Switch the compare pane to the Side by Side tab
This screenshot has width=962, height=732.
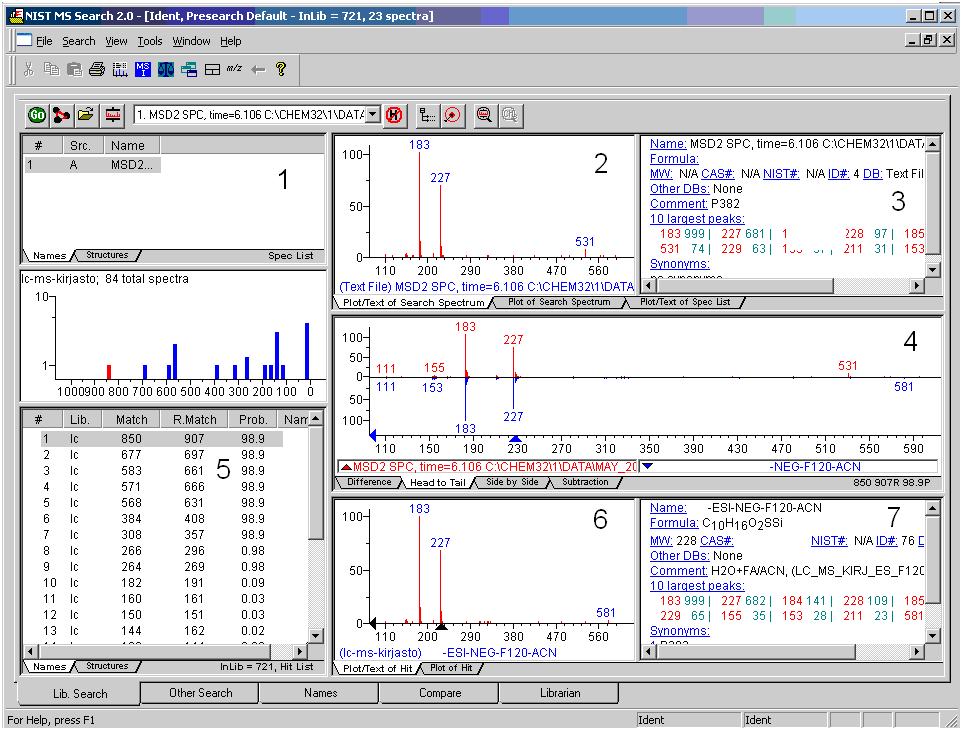pyautogui.click(x=512, y=482)
